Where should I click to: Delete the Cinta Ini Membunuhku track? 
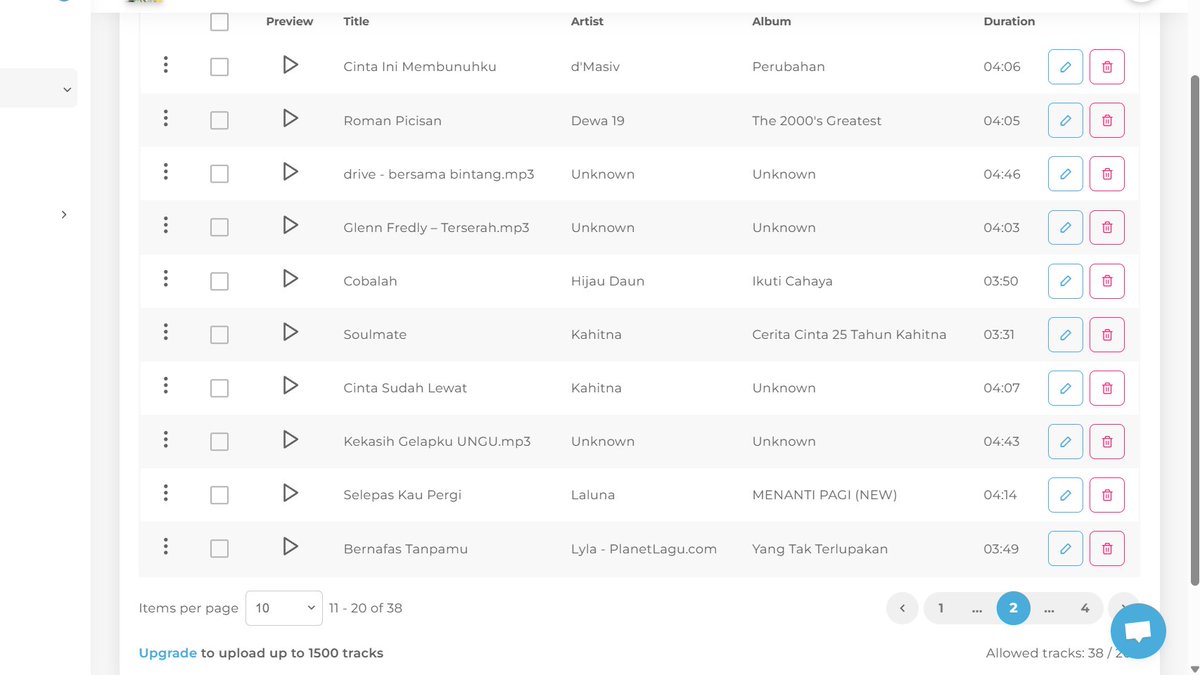[x=1107, y=67]
